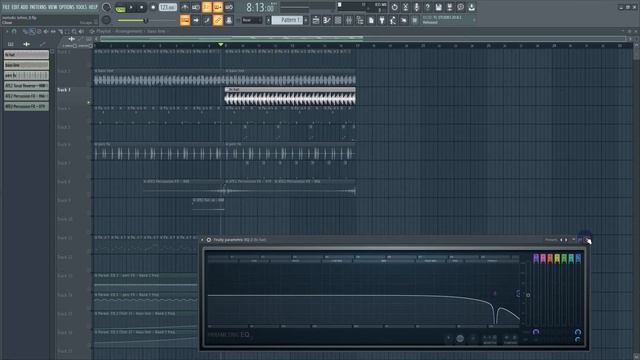Click the green band 5 slider

pyautogui.click(x=564, y=258)
